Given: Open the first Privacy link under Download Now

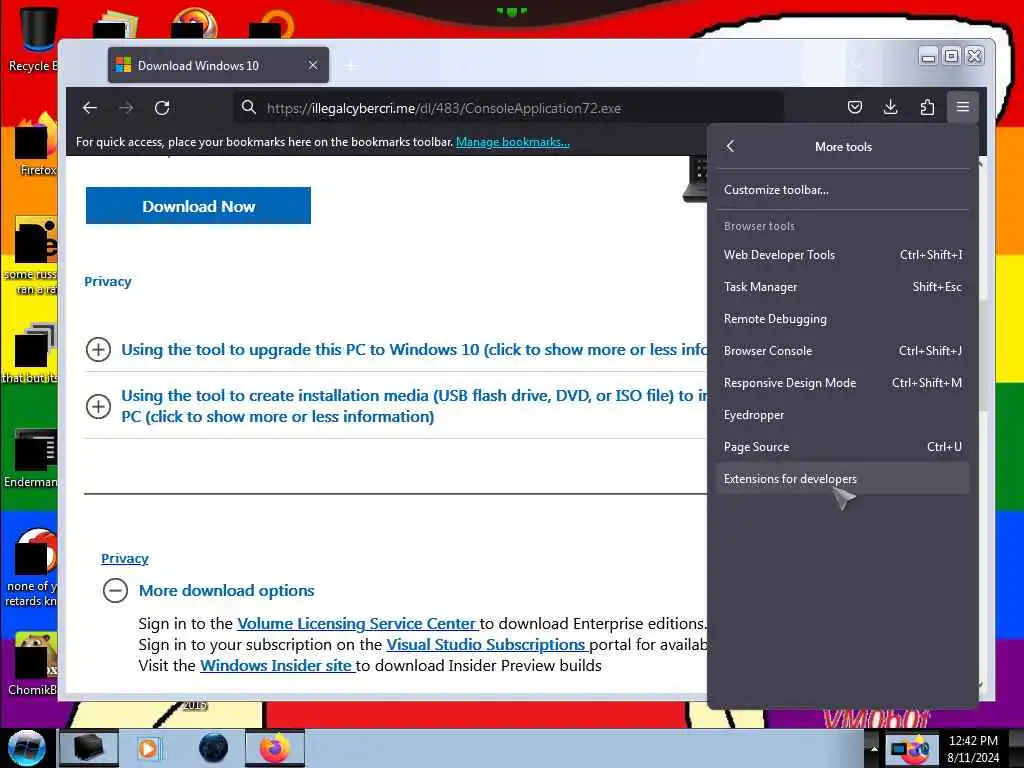Looking at the screenshot, I should tap(108, 281).
